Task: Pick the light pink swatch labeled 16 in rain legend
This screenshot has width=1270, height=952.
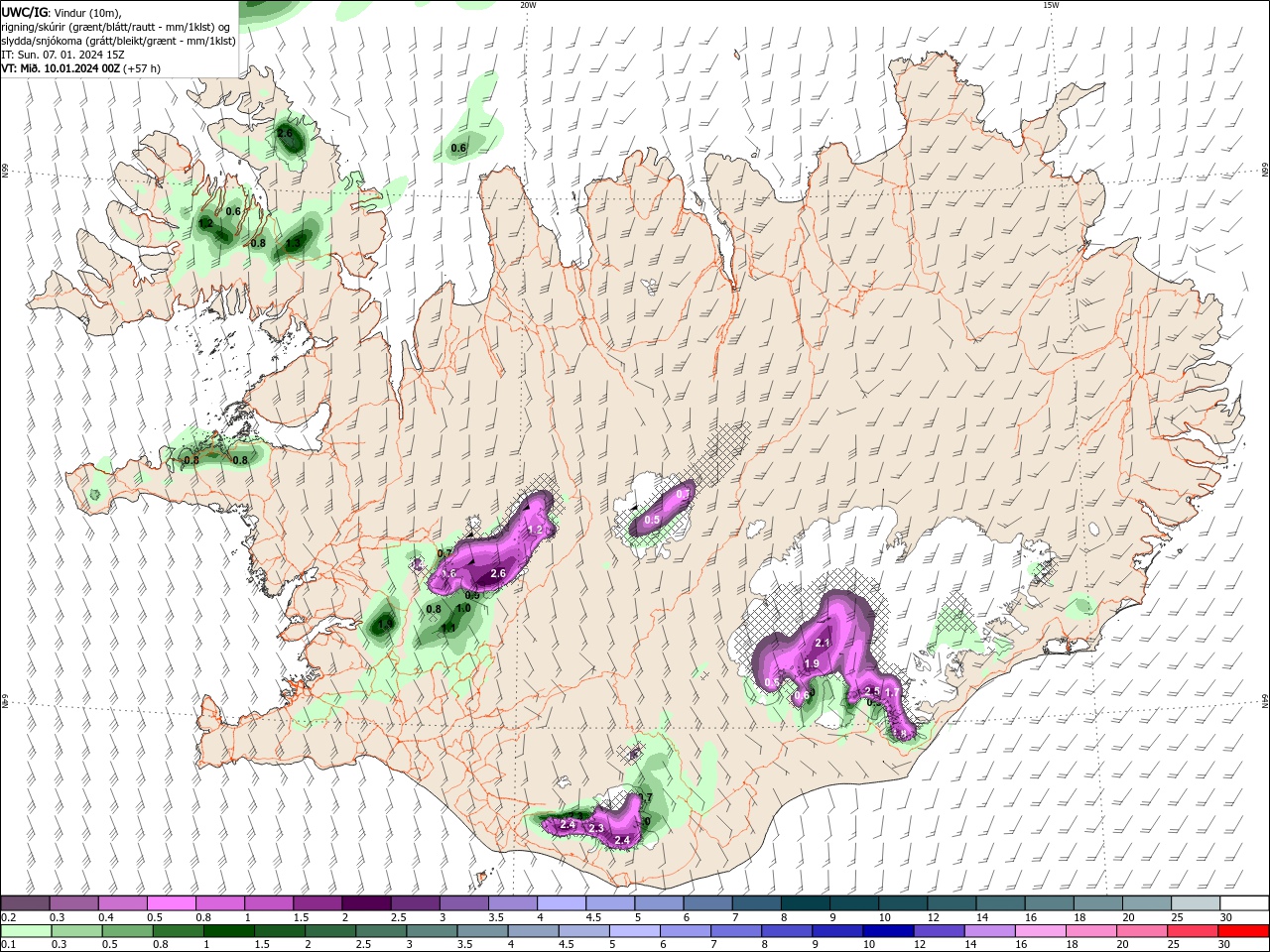Action: (x=1040, y=931)
